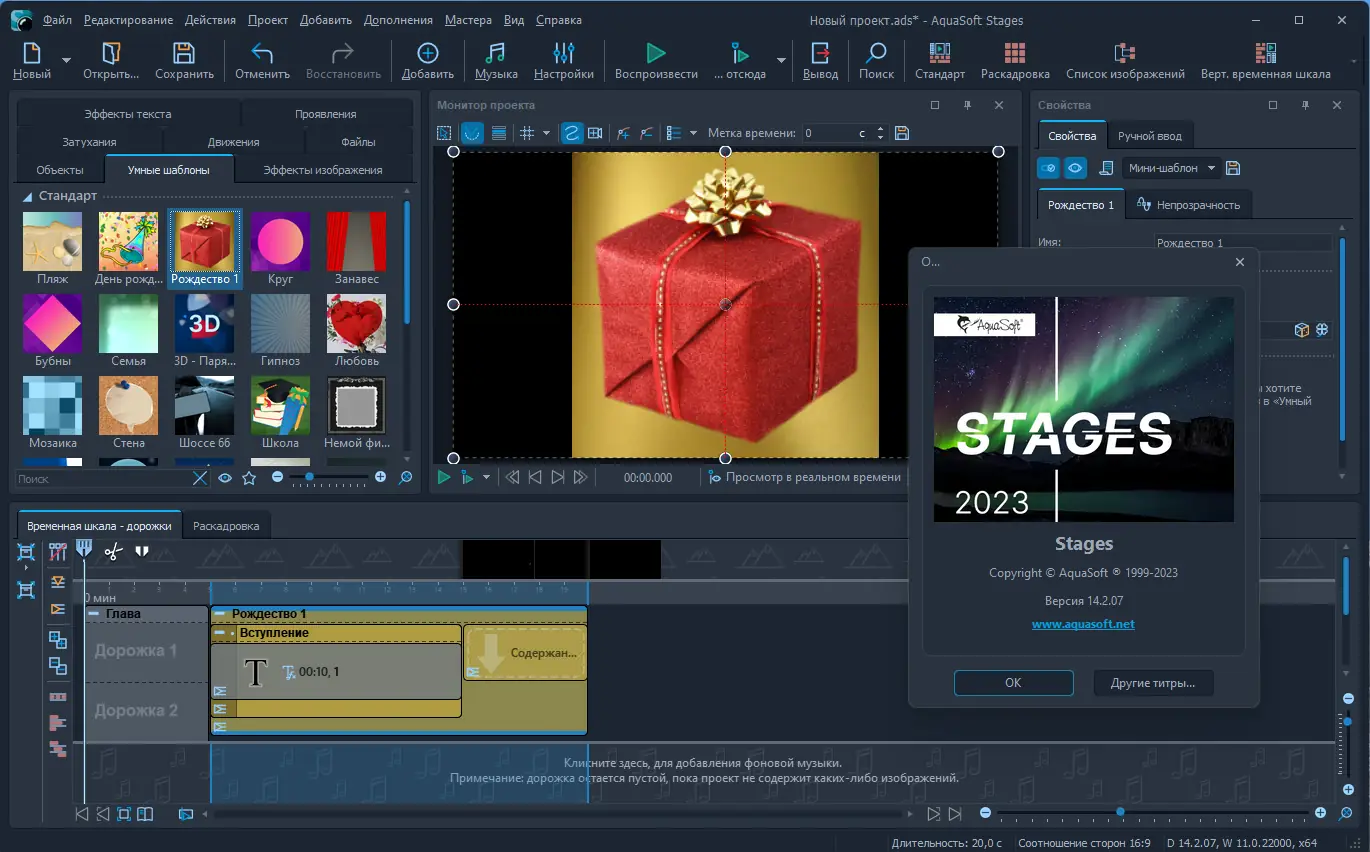1370x852 pixels.
Task: Click the save timestamp disk icon near Метка времени
Action: tap(901, 132)
